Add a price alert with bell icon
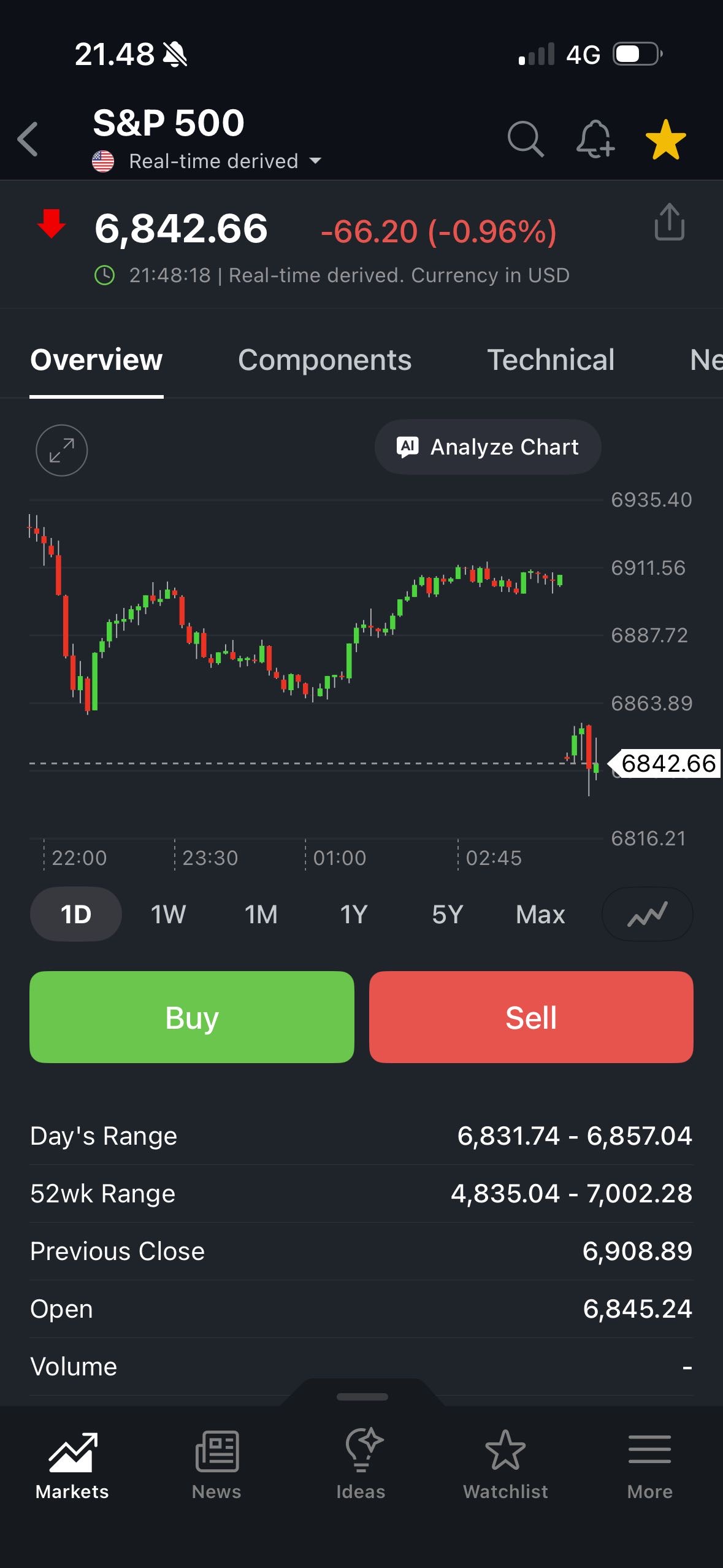723x1568 pixels. pyautogui.click(x=595, y=139)
